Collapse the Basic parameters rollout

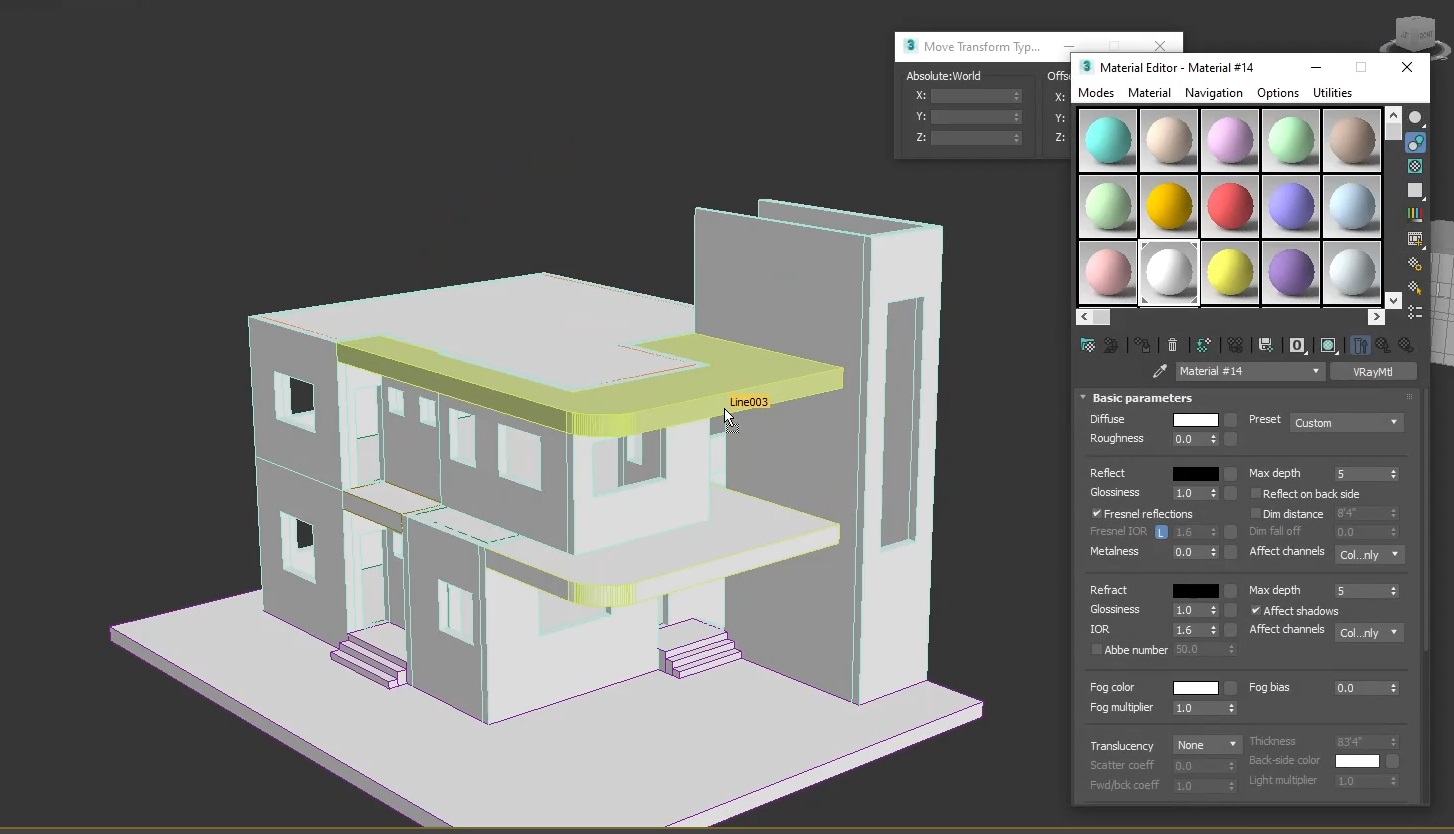point(1083,397)
